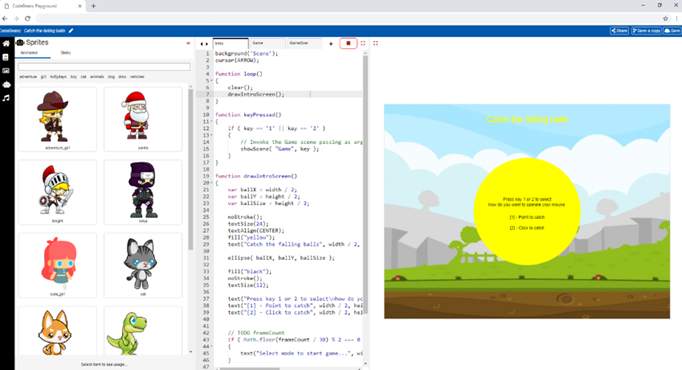Click the sprites list vertical scrollbar
Screen dimensions: 682x370
[x=191, y=170]
